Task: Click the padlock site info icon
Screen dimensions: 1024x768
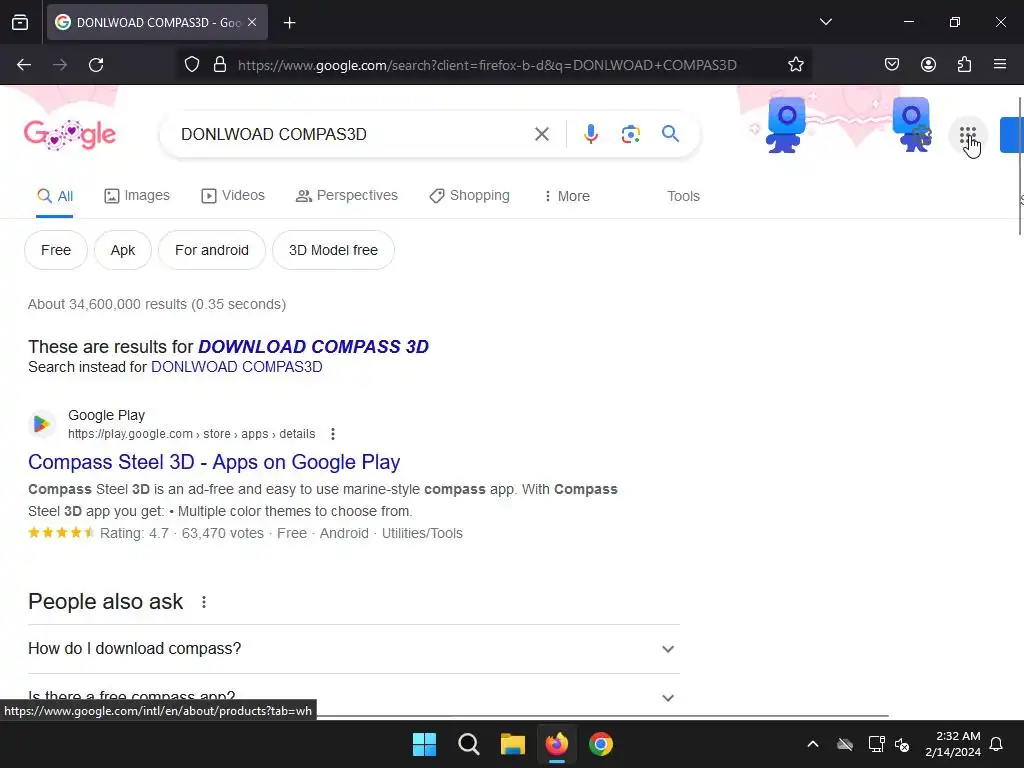Action: coord(220,65)
